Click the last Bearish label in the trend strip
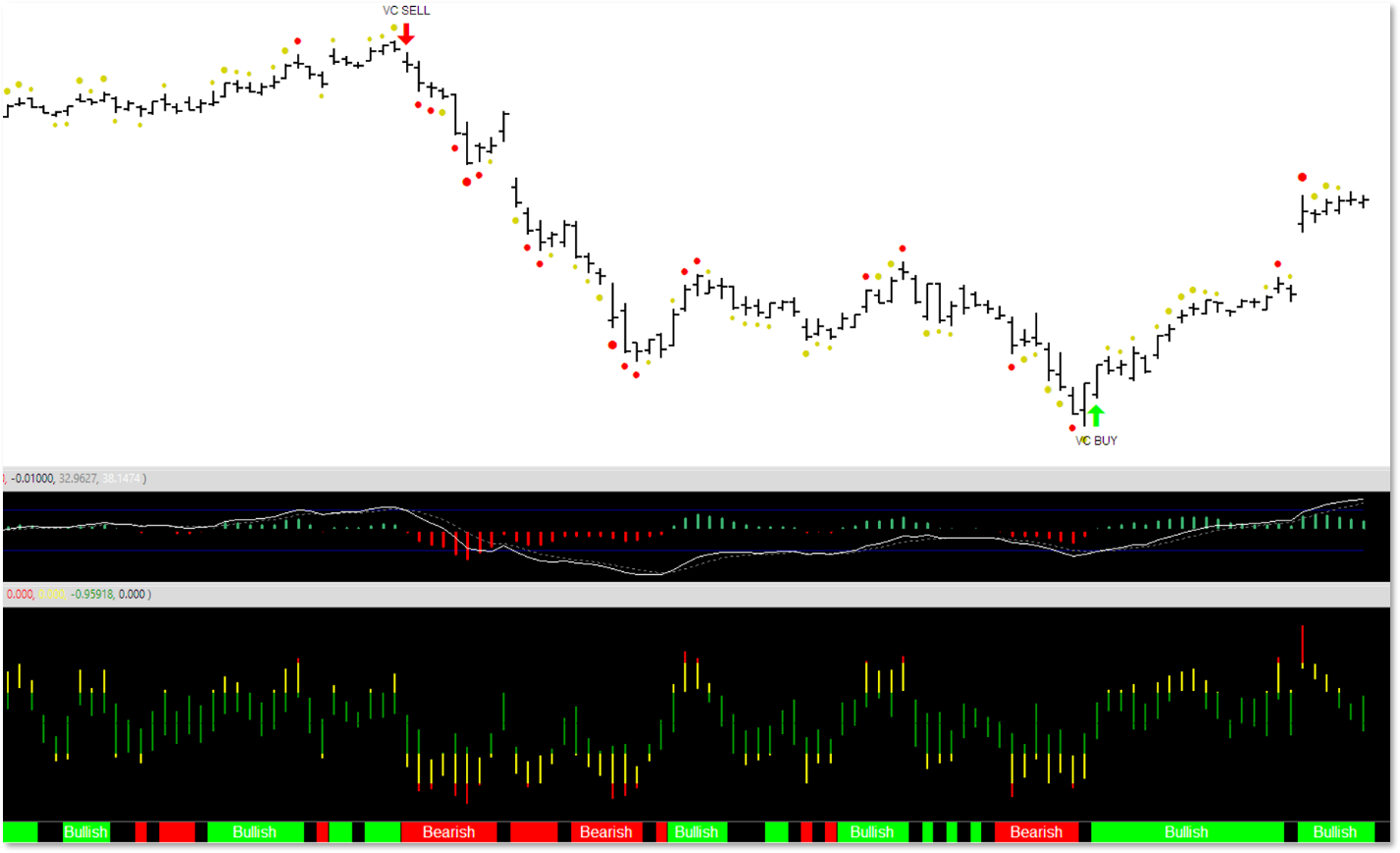The height and width of the screenshot is (853, 1400). (x=1036, y=832)
